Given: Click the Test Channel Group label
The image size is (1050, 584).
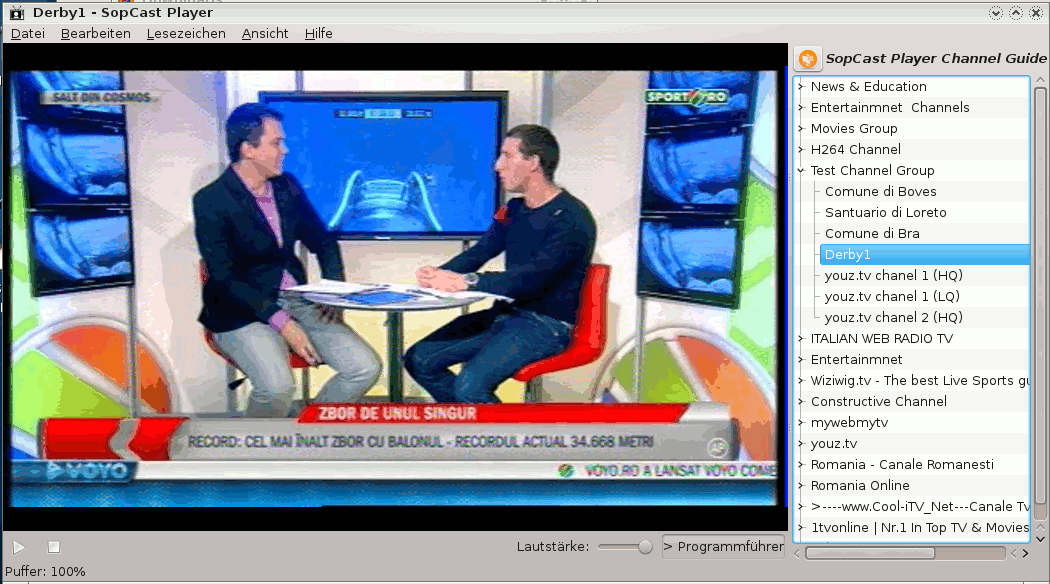Looking at the screenshot, I should coord(872,170).
